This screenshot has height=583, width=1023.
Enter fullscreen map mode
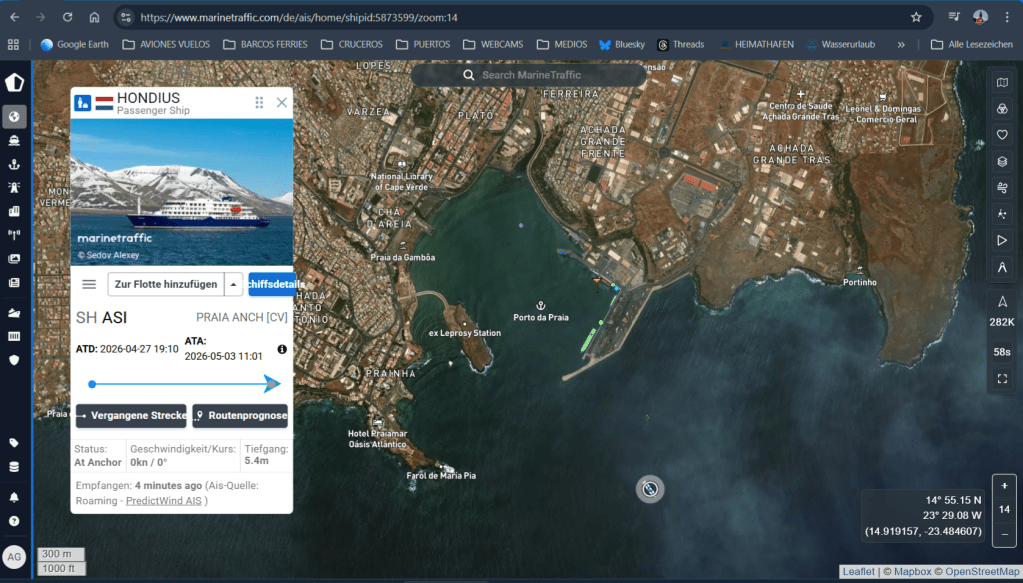click(1002, 379)
